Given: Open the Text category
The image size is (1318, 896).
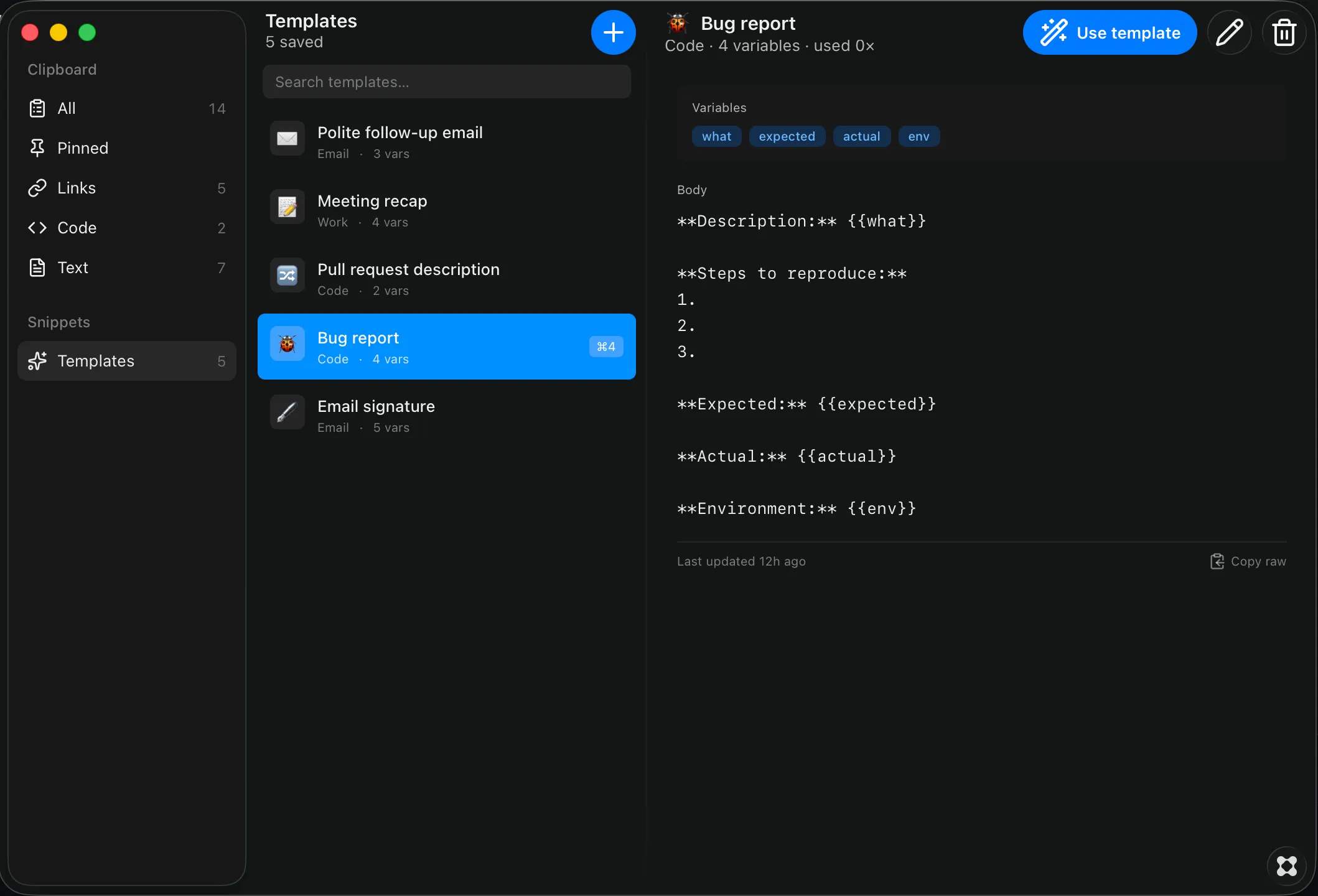Looking at the screenshot, I should (127, 268).
